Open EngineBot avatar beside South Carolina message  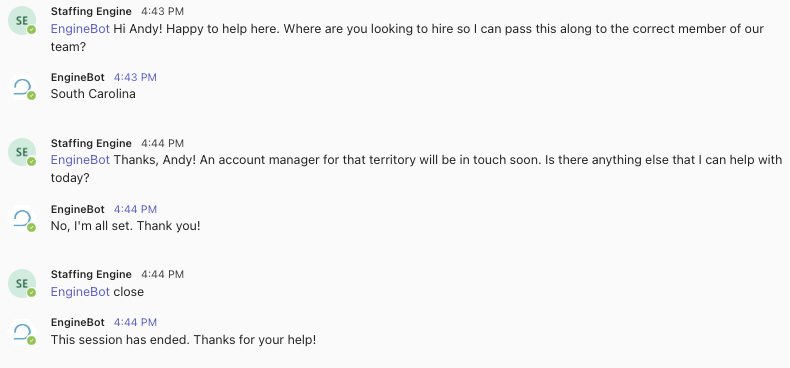tap(22, 87)
